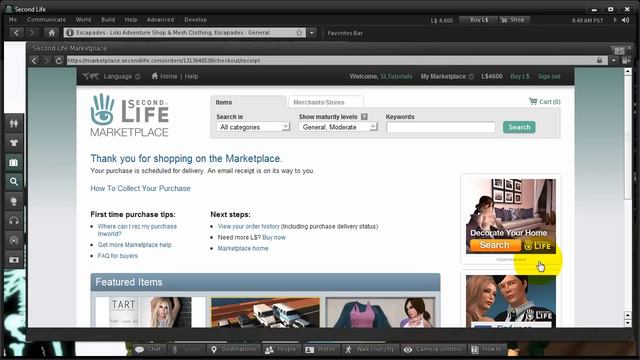640x360 pixels.
Task: Toggle How to in the bottom toolbar
Action: coord(487,349)
